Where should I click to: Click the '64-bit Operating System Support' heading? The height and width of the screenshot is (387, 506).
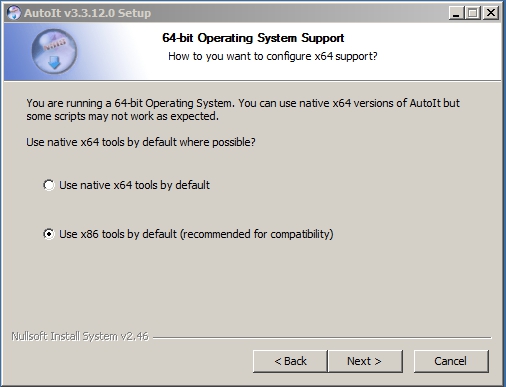pos(253,38)
